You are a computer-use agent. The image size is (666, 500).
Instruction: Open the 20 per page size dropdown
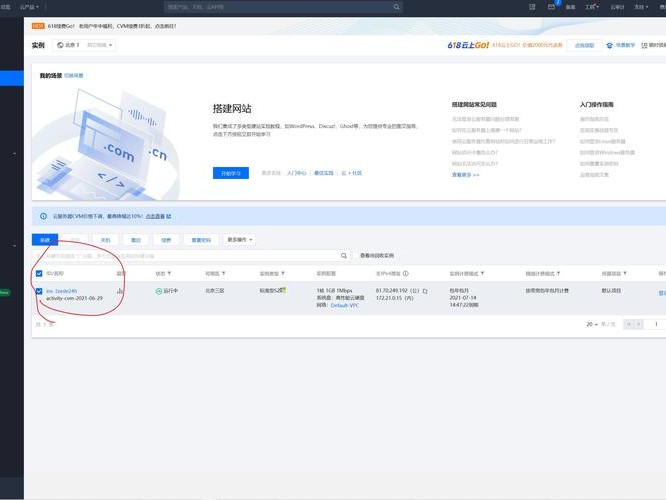592,324
